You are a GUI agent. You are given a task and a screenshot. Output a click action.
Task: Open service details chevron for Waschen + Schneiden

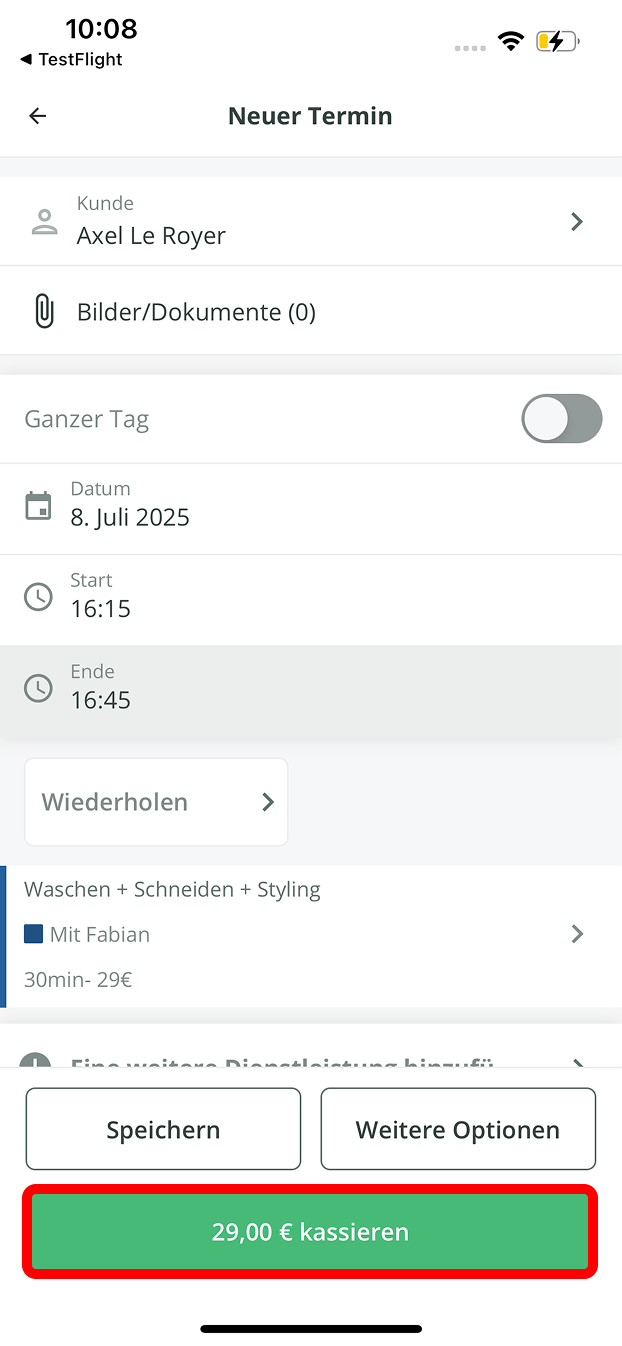pyautogui.click(x=577, y=934)
